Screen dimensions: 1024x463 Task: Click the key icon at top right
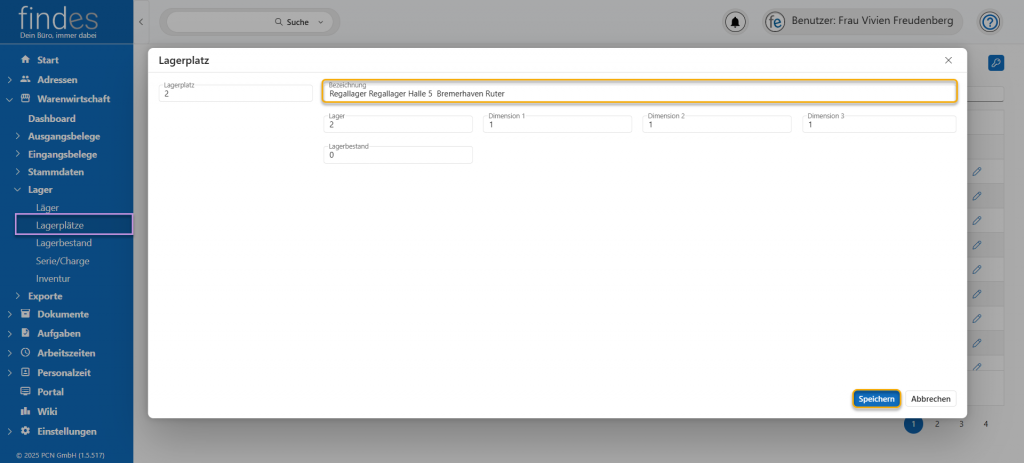coord(995,63)
